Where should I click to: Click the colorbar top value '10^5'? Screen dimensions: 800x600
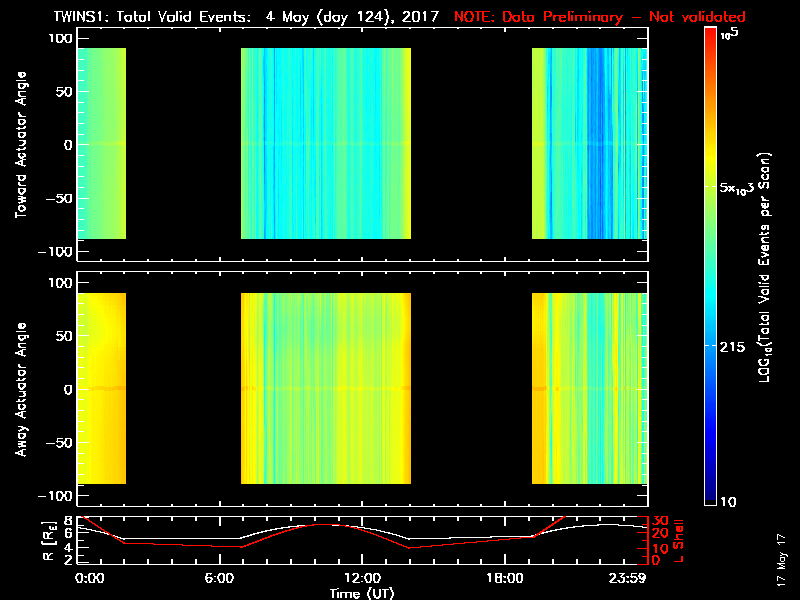pyautogui.click(x=730, y=33)
